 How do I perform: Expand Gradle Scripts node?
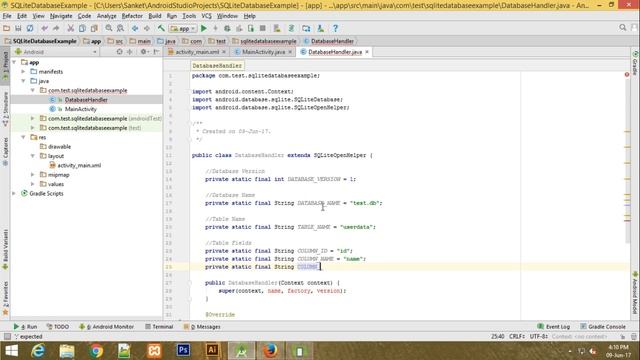click(14, 193)
